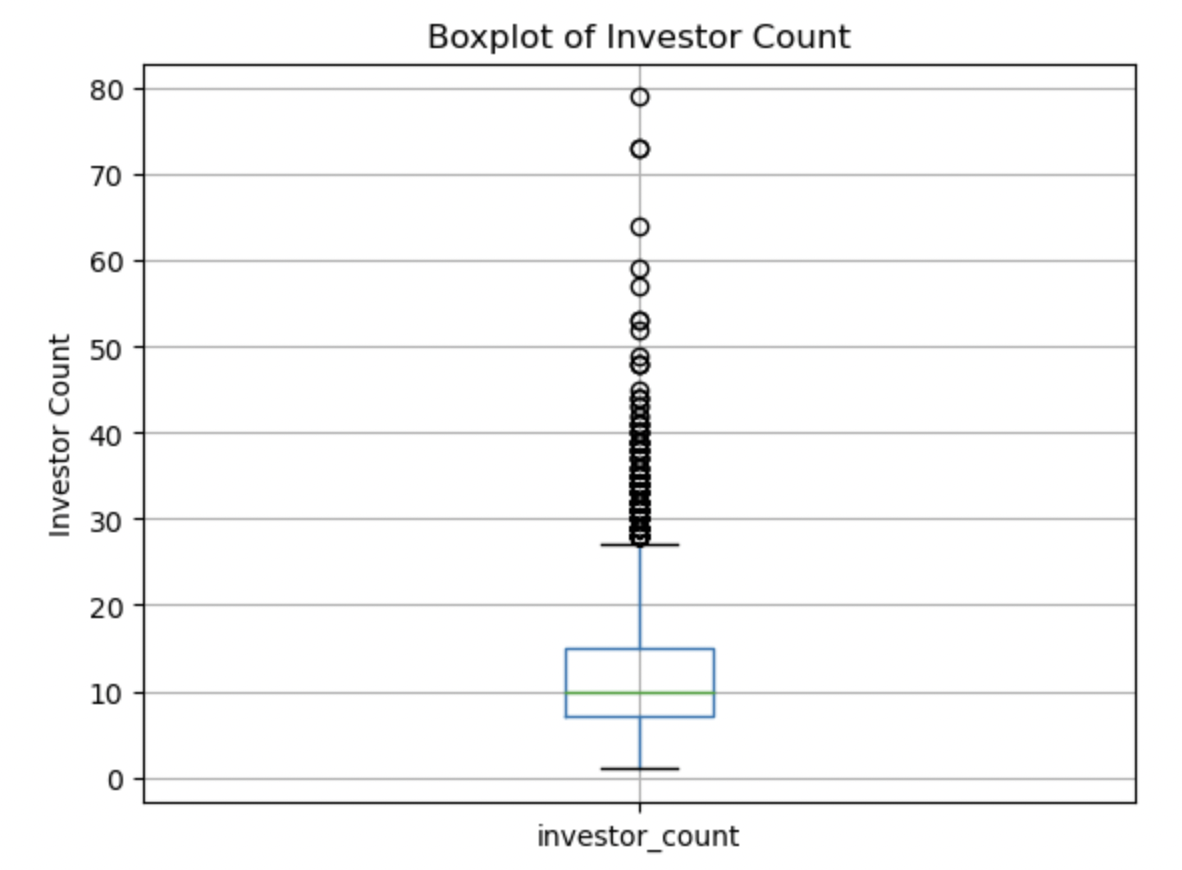Select the outlier circle near 73
This screenshot has height=870, width=1182.
click(639, 149)
